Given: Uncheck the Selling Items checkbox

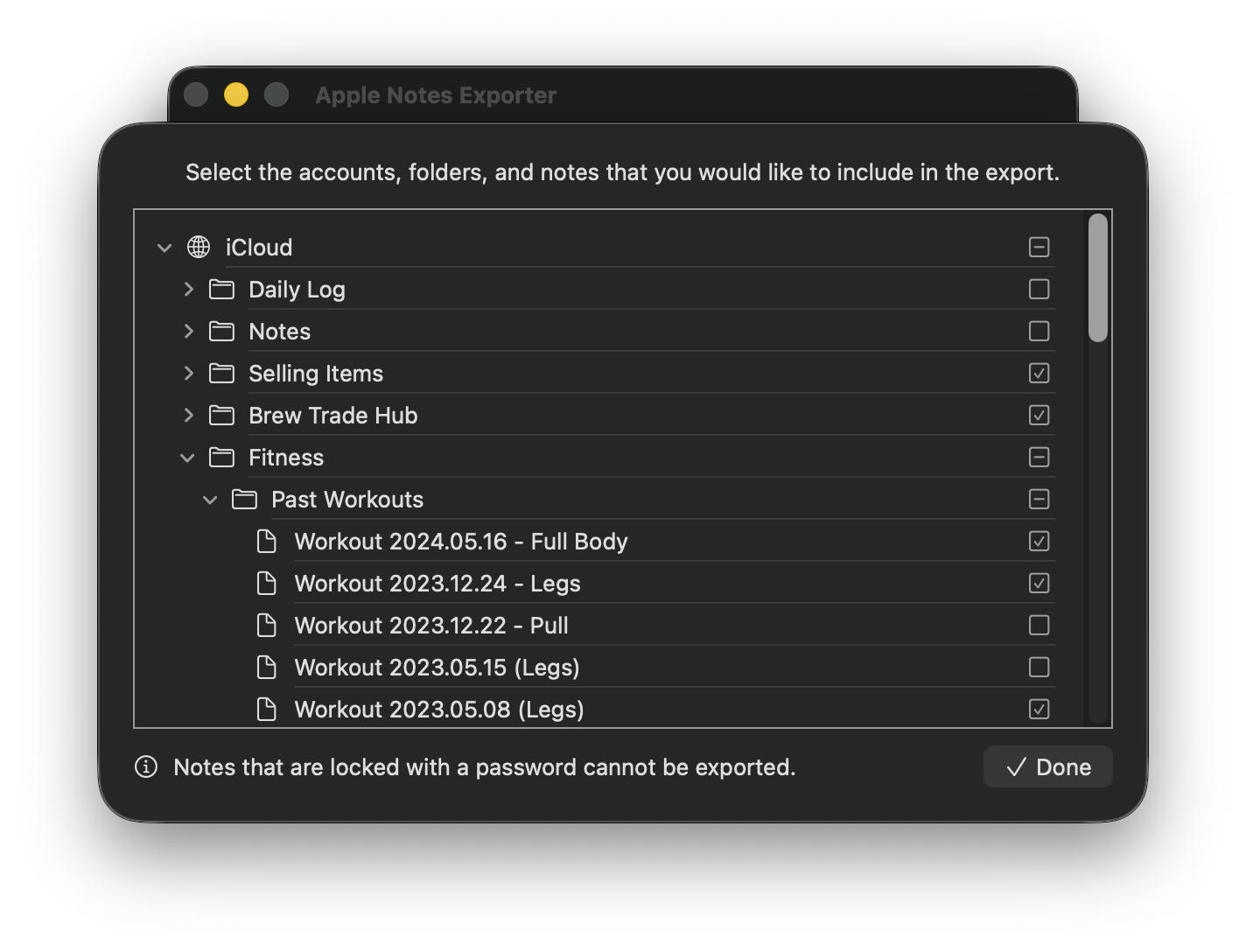Looking at the screenshot, I should coord(1039,374).
